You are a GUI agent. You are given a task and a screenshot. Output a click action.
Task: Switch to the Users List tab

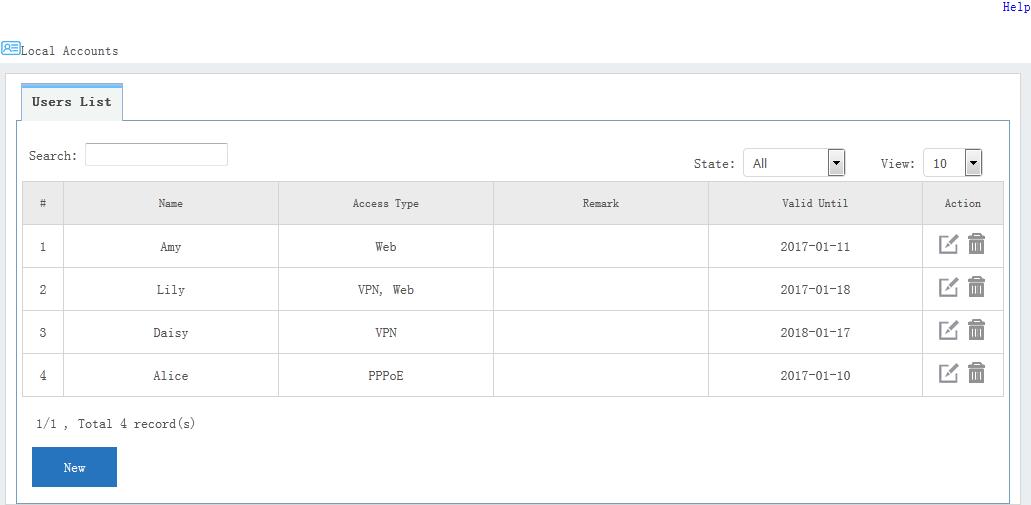[x=72, y=102]
